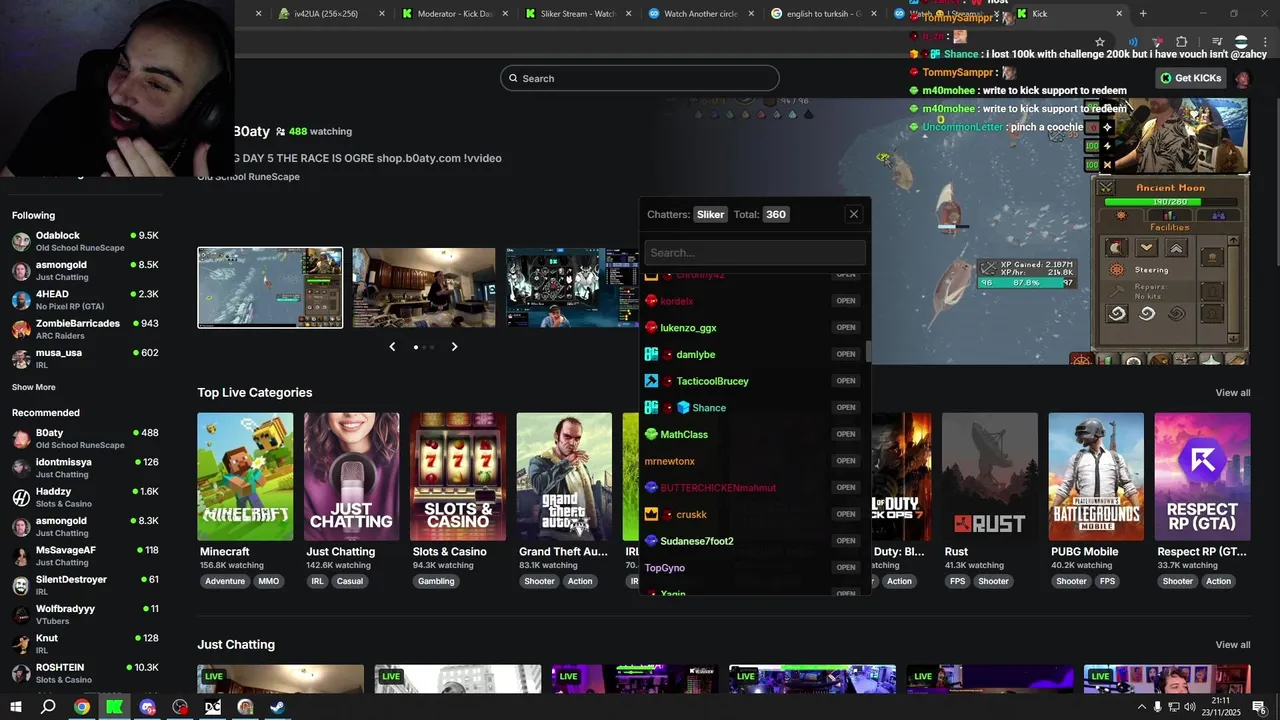Go to previous featured carousel slide
The height and width of the screenshot is (720, 1280).
click(392, 346)
